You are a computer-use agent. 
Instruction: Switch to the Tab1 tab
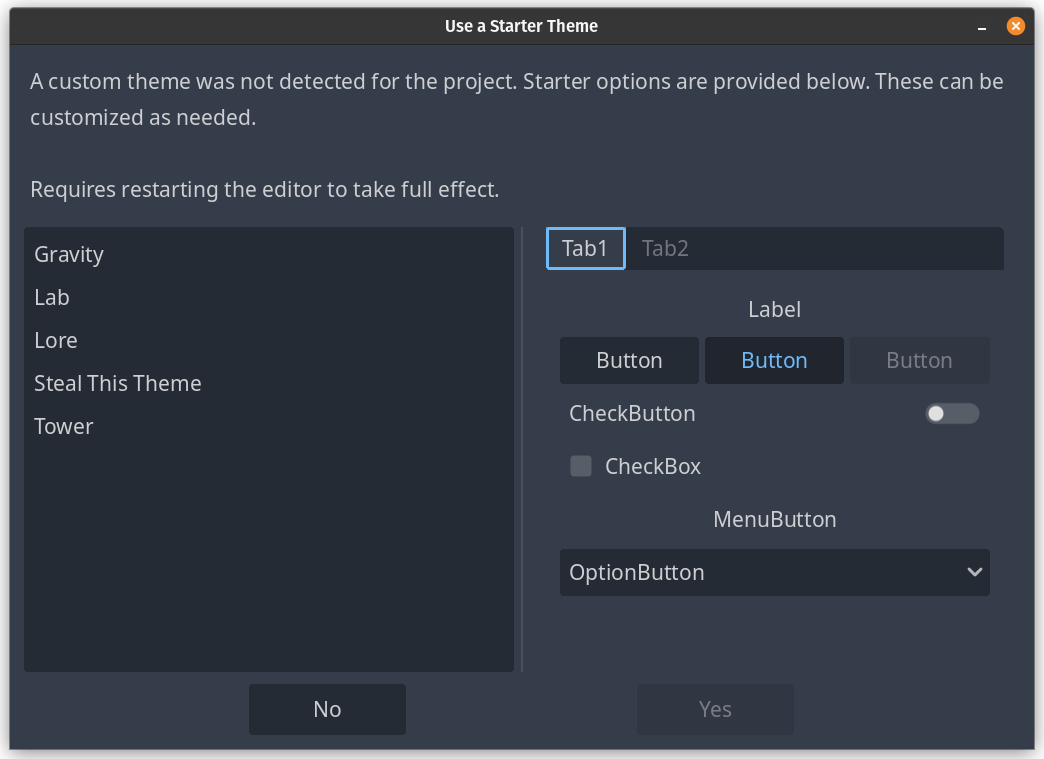click(585, 249)
